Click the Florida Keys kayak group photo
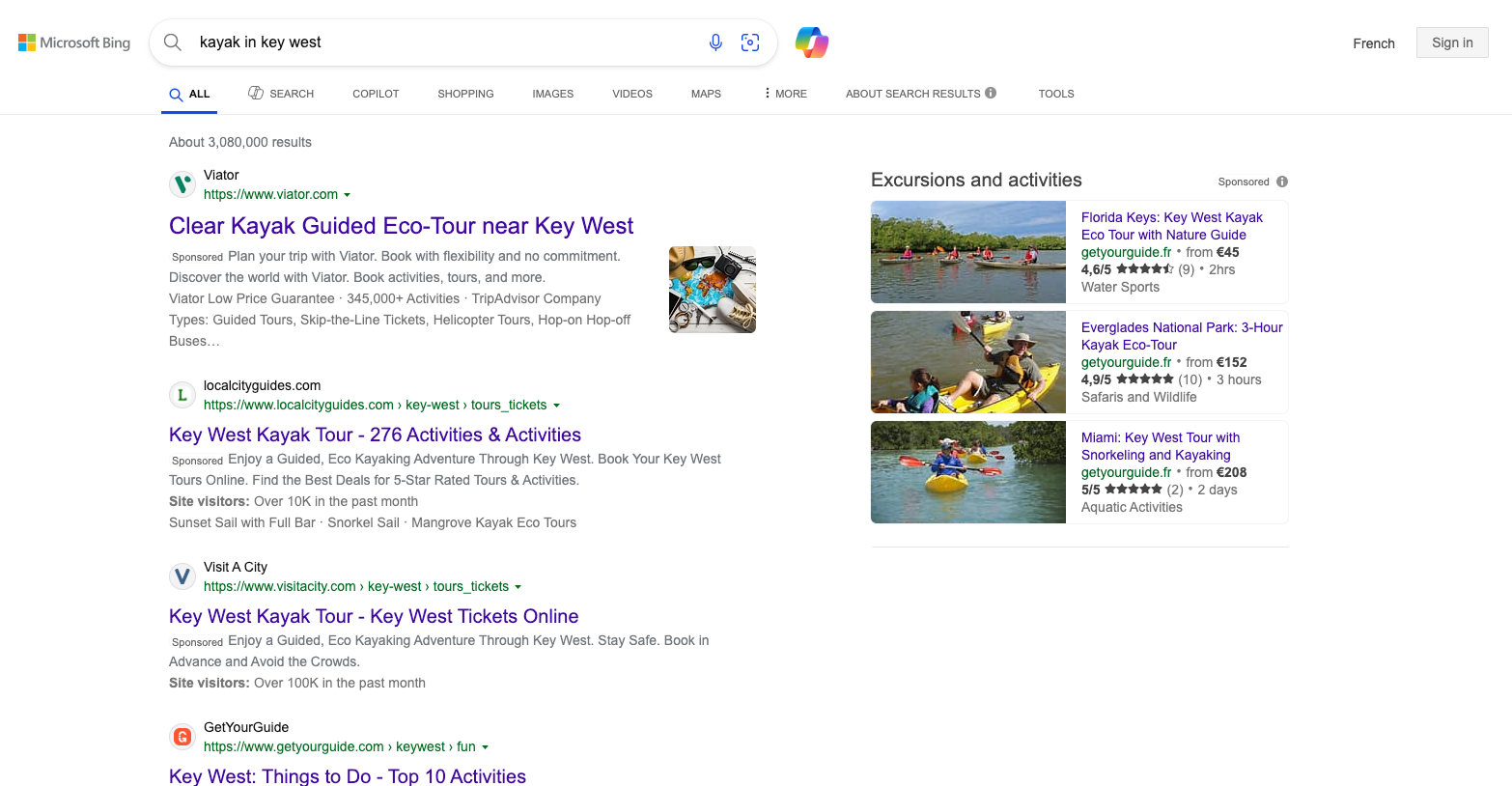 coord(968,252)
